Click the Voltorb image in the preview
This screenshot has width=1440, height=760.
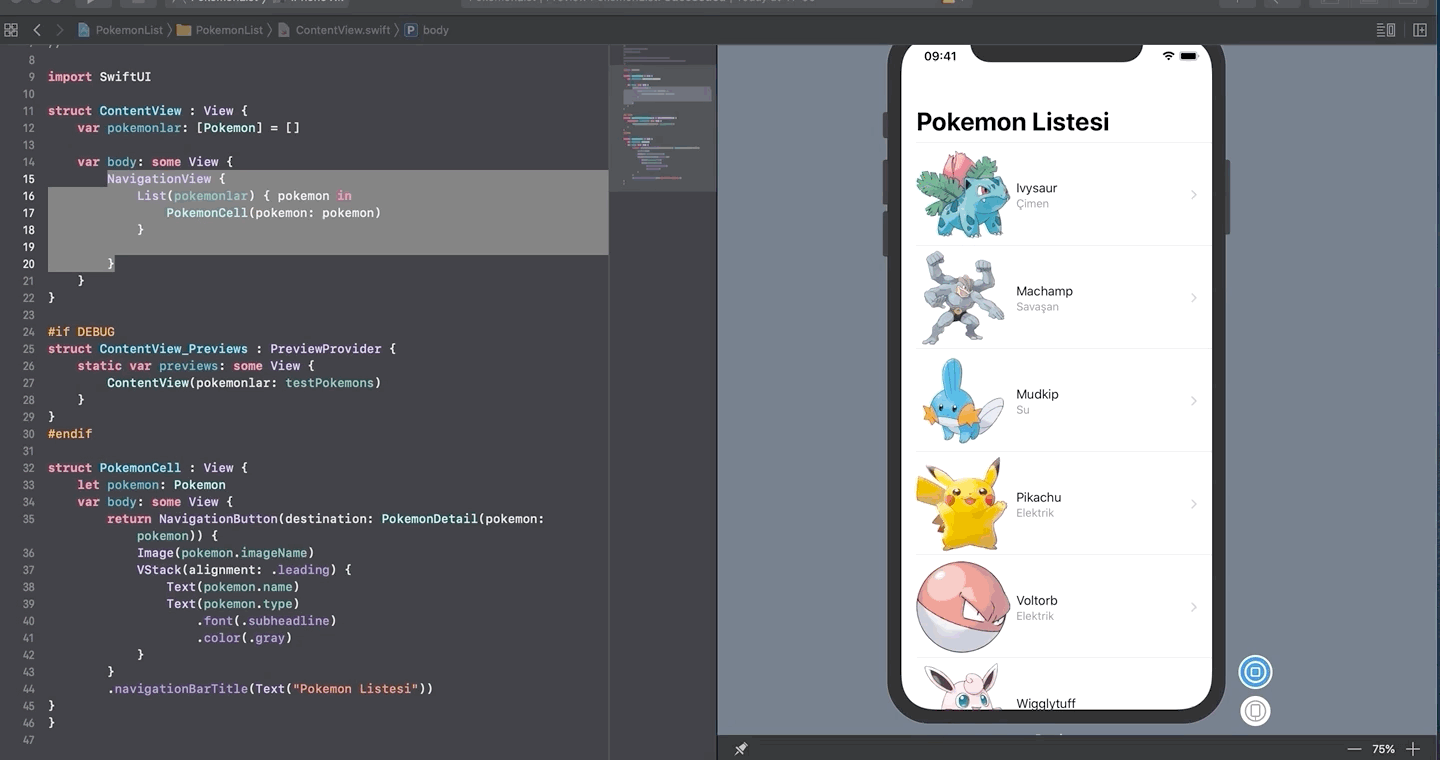point(964,607)
